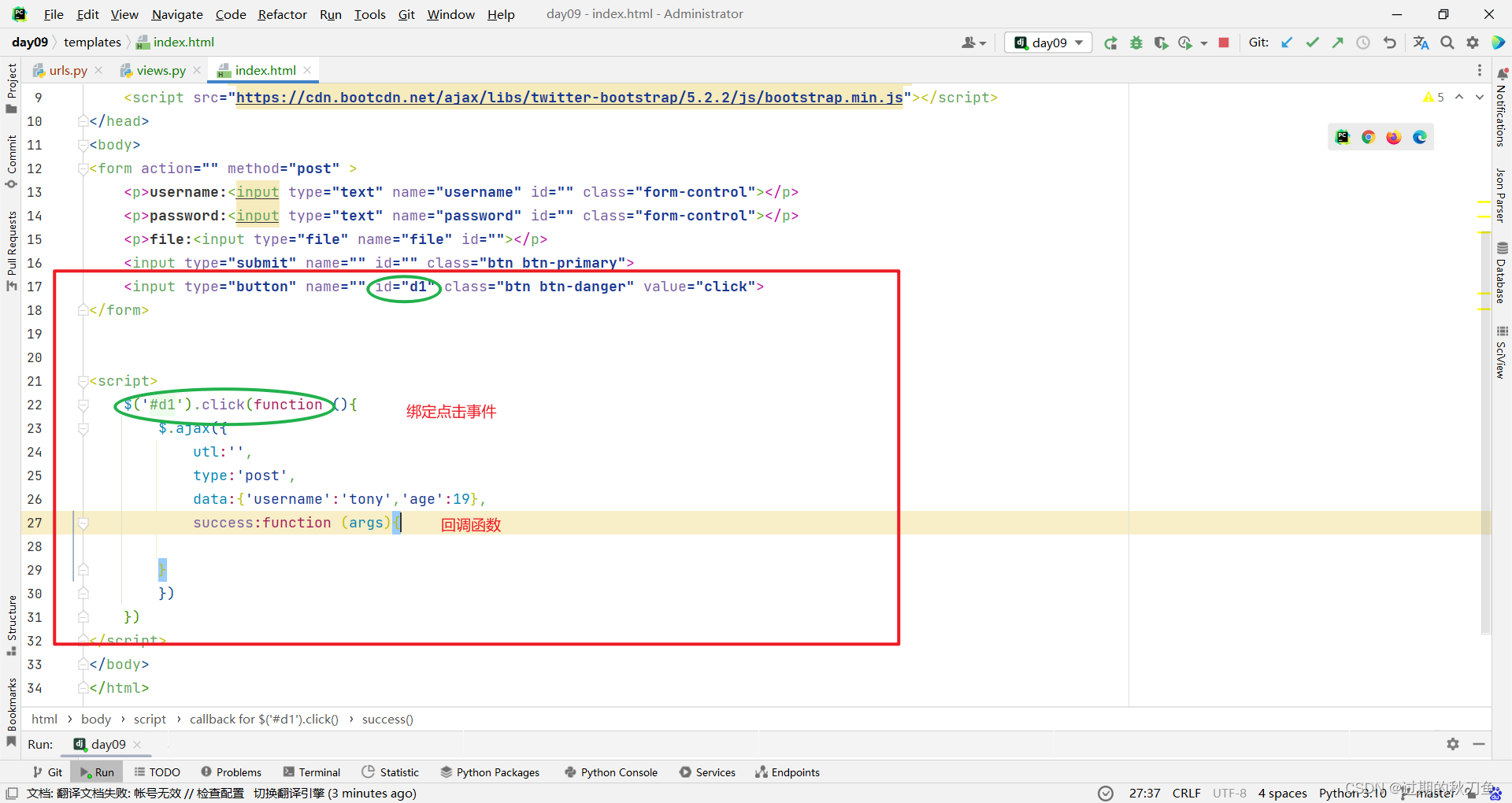
Task: Collapse the click function fold on line 22
Action: 83,405
